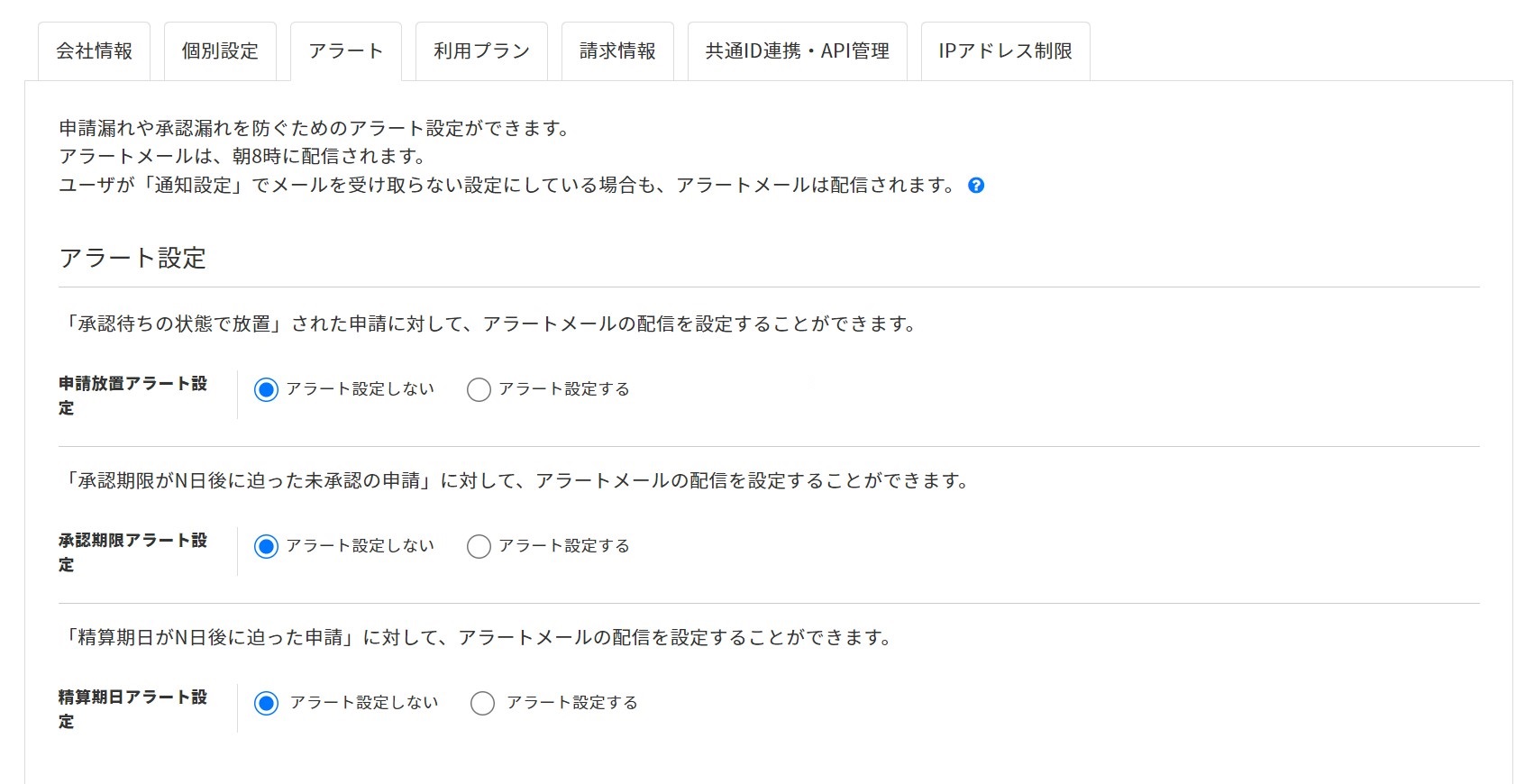Screen dimensions: 1534x784
Task: Switch to the 個別設定 tab
Action: (x=220, y=51)
